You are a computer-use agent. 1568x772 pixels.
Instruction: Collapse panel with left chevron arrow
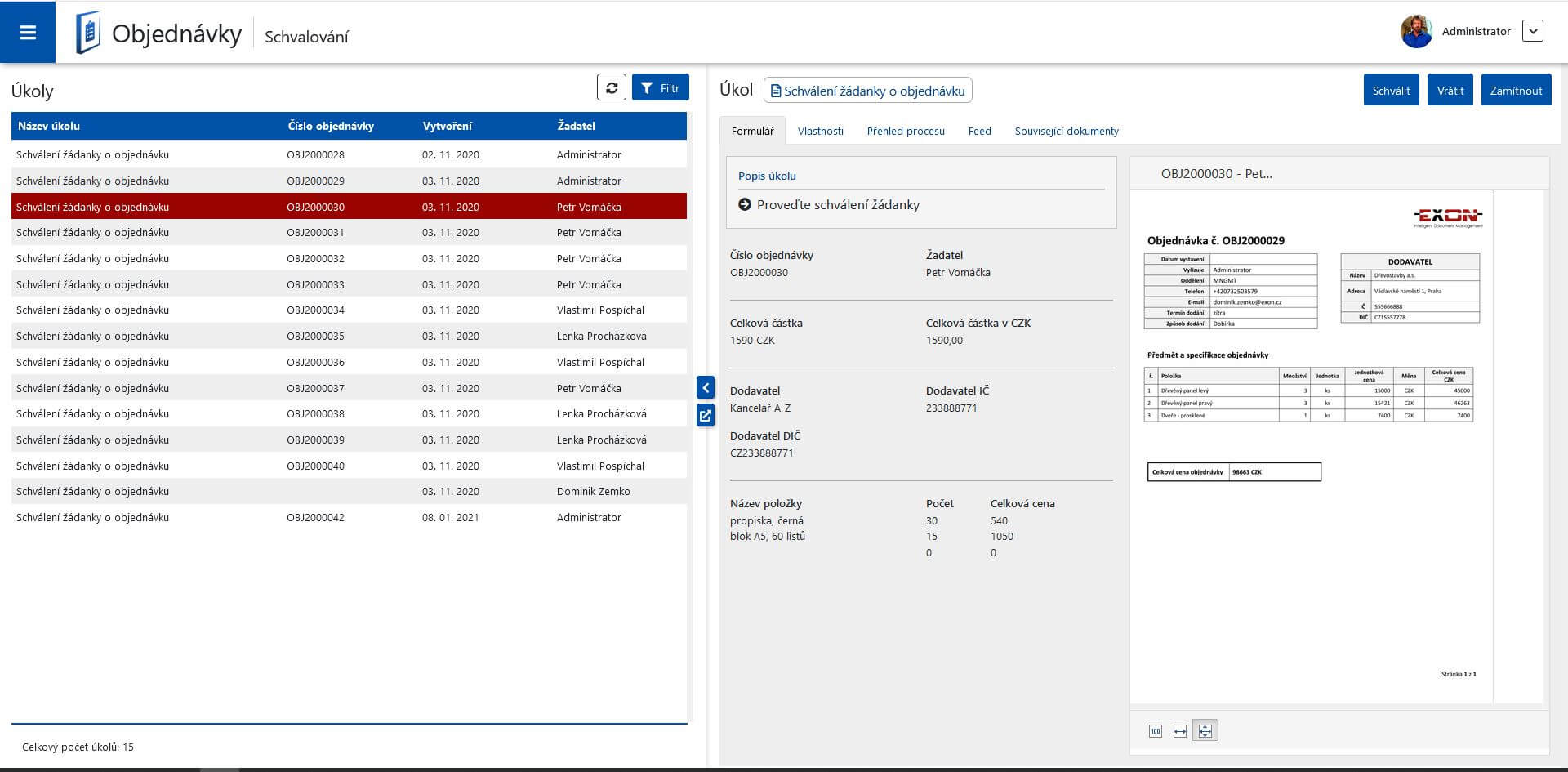706,387
